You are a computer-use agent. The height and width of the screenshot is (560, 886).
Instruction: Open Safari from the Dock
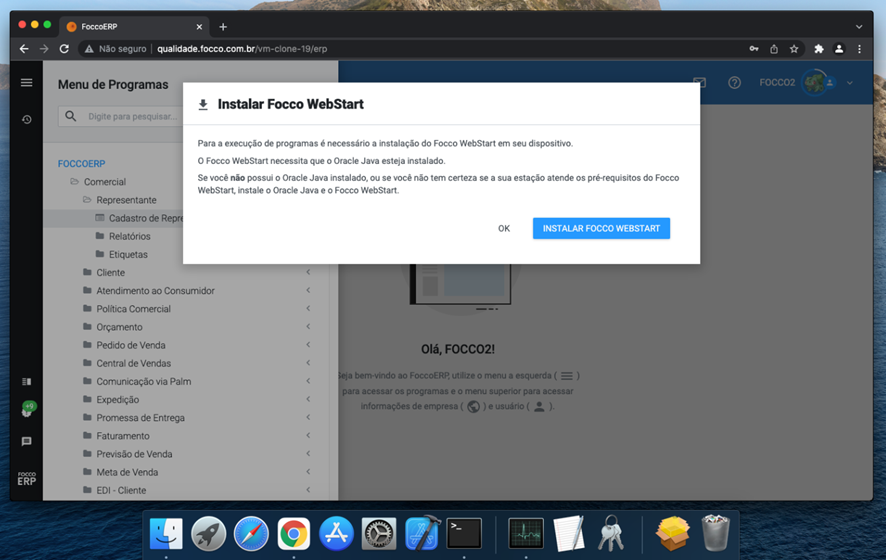click(x=251, y=533)
